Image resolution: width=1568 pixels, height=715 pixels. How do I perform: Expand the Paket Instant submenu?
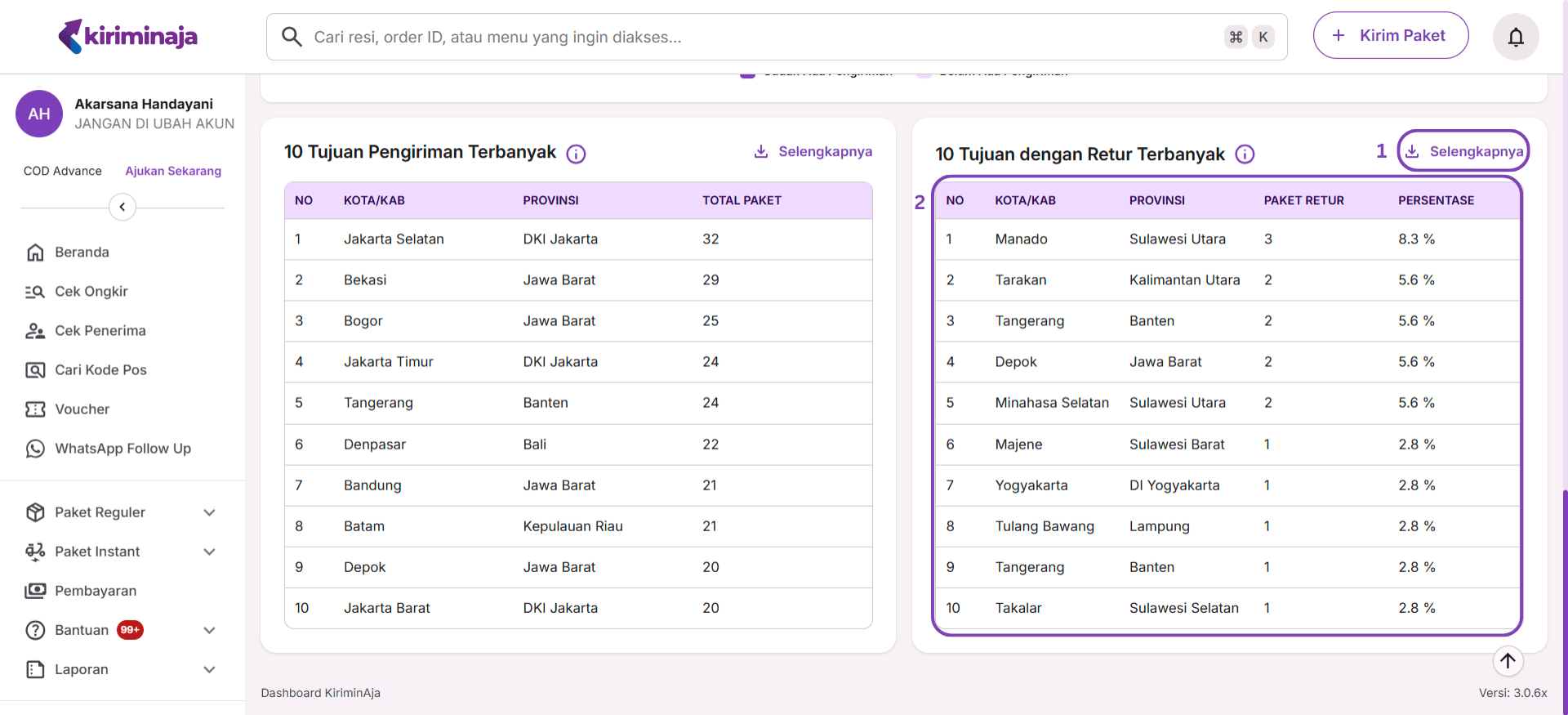click(x=209, y=552)
